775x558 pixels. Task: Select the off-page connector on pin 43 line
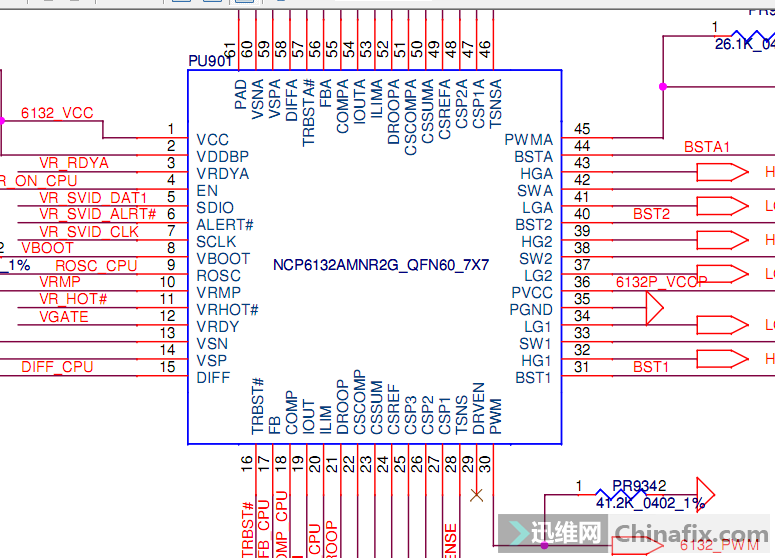(722, 172)
